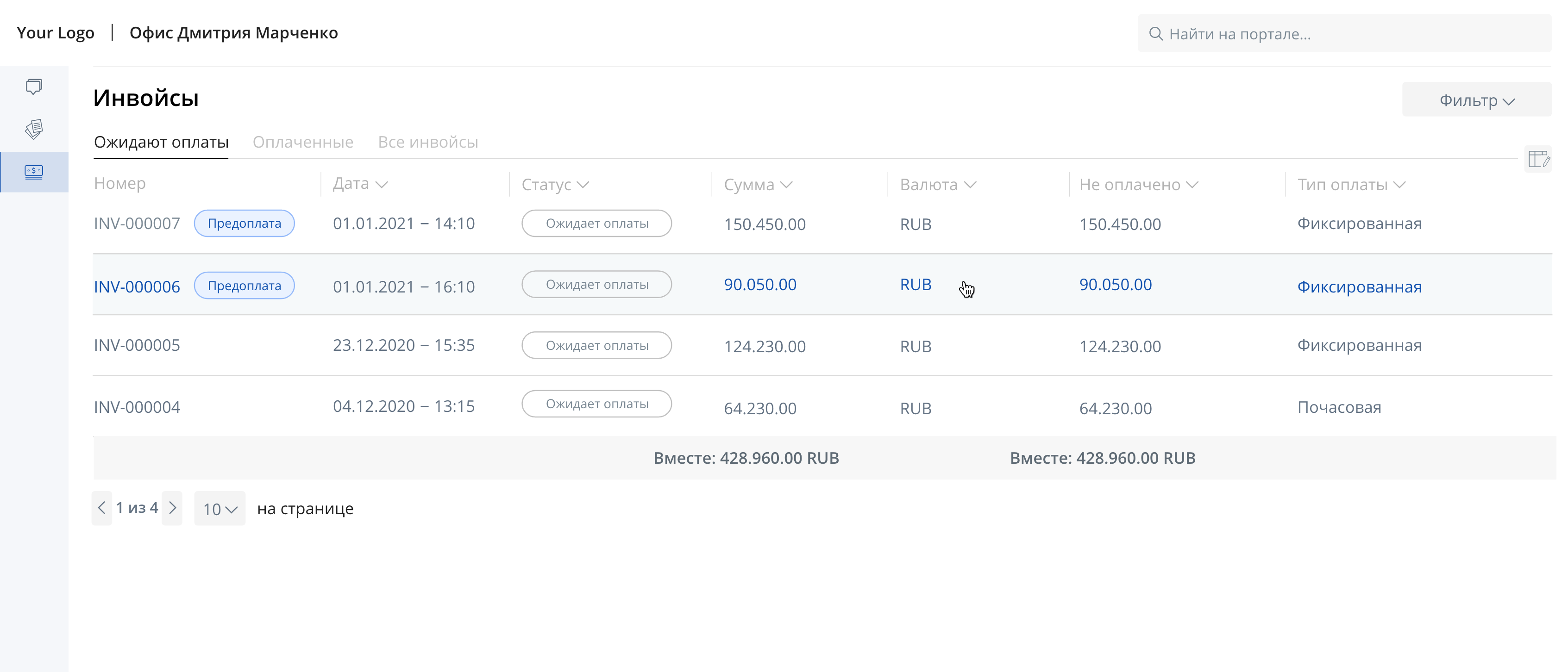
Task: Click status pill for INV-000005
Action: pos(597,345)
